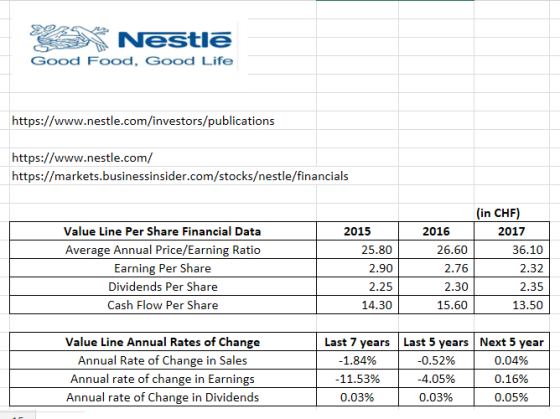Select the 'Value Line Per Share Financial Data' header
Viewport: 560px width, 419px height.
click(163, 231)
